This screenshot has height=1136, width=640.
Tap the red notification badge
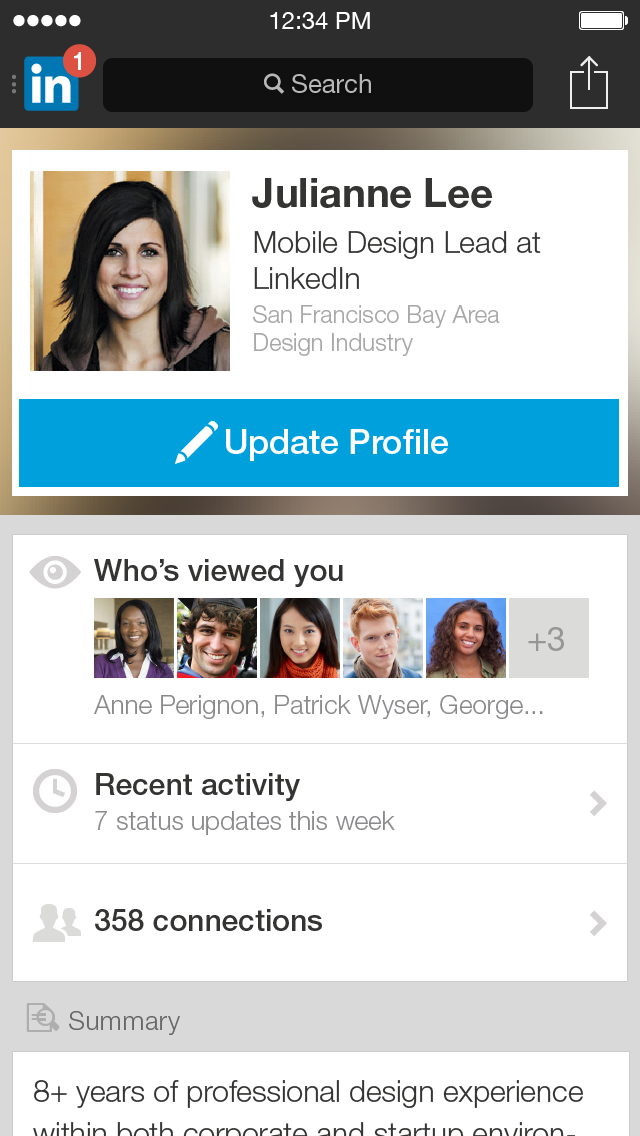click(x=79, y=62)
